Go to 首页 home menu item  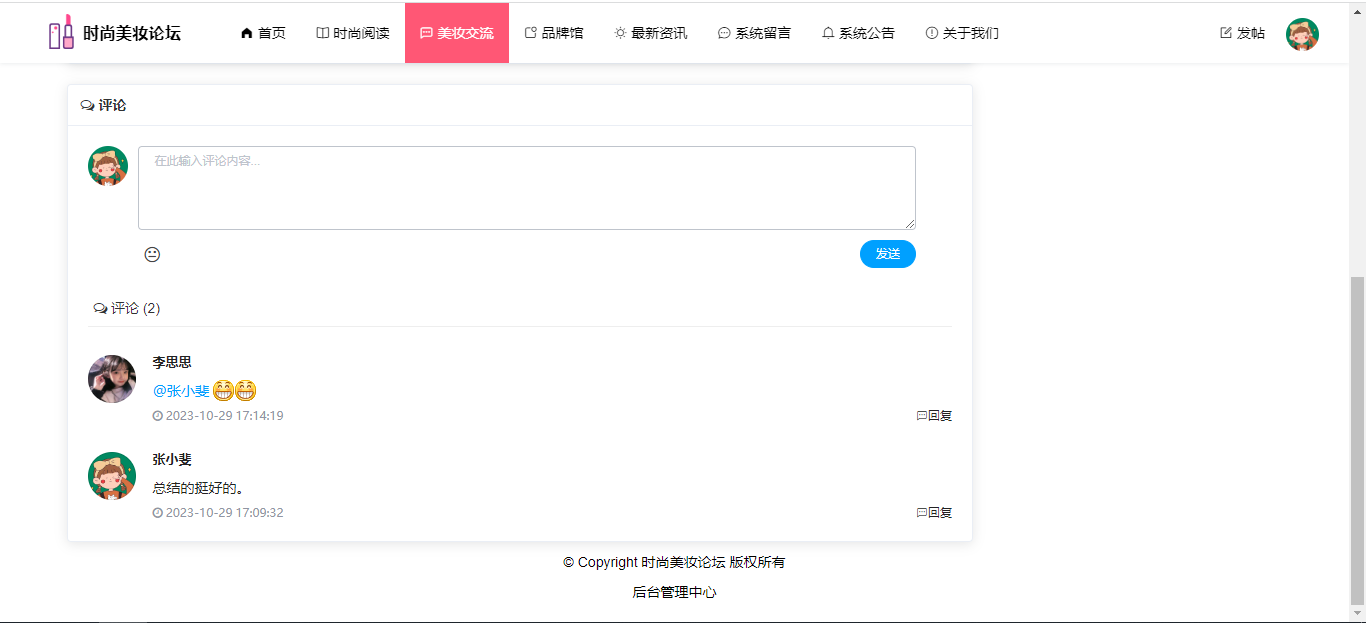click(263, 33)
